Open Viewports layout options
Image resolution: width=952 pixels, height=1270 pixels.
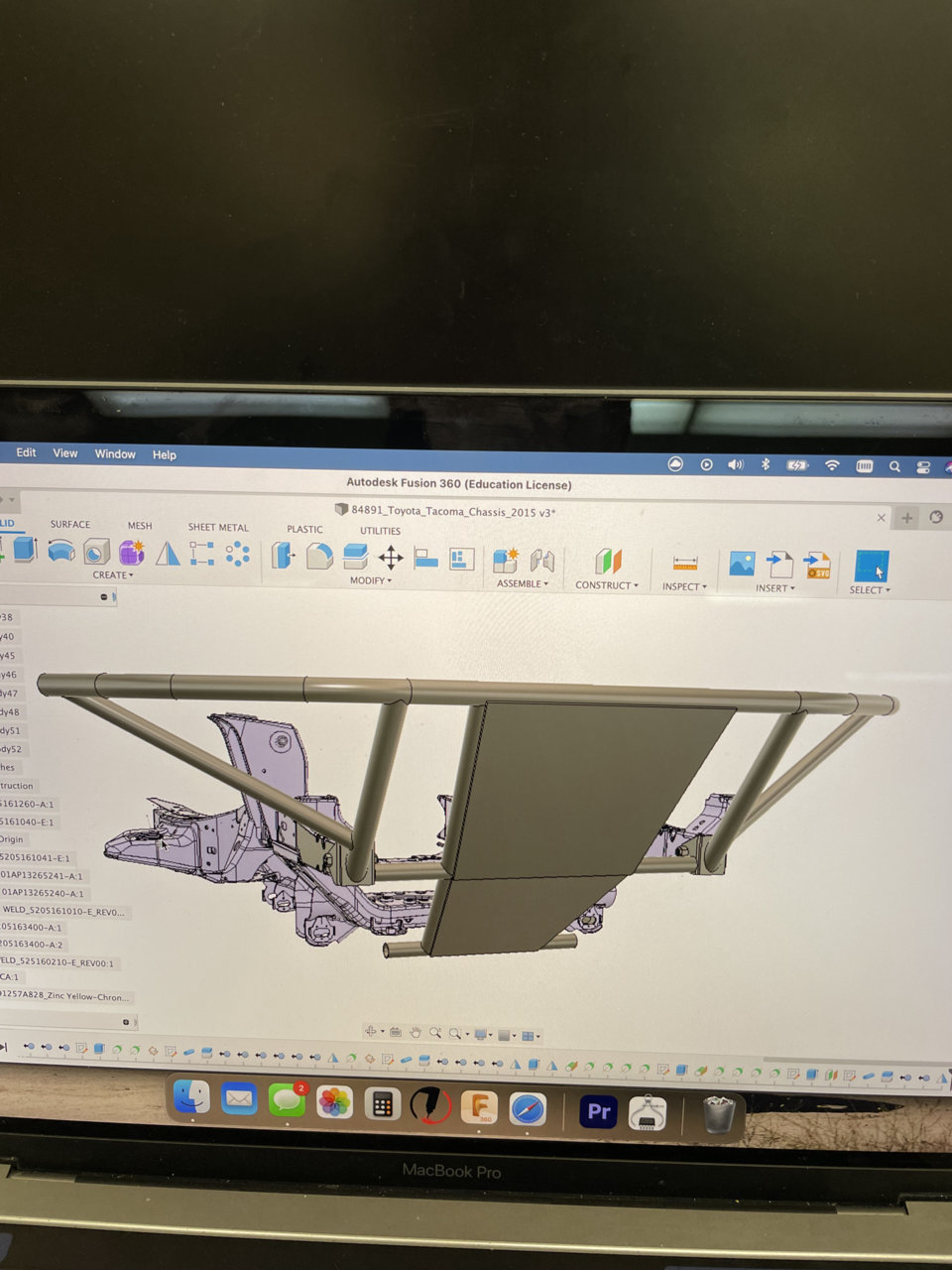pos(530,1036)
